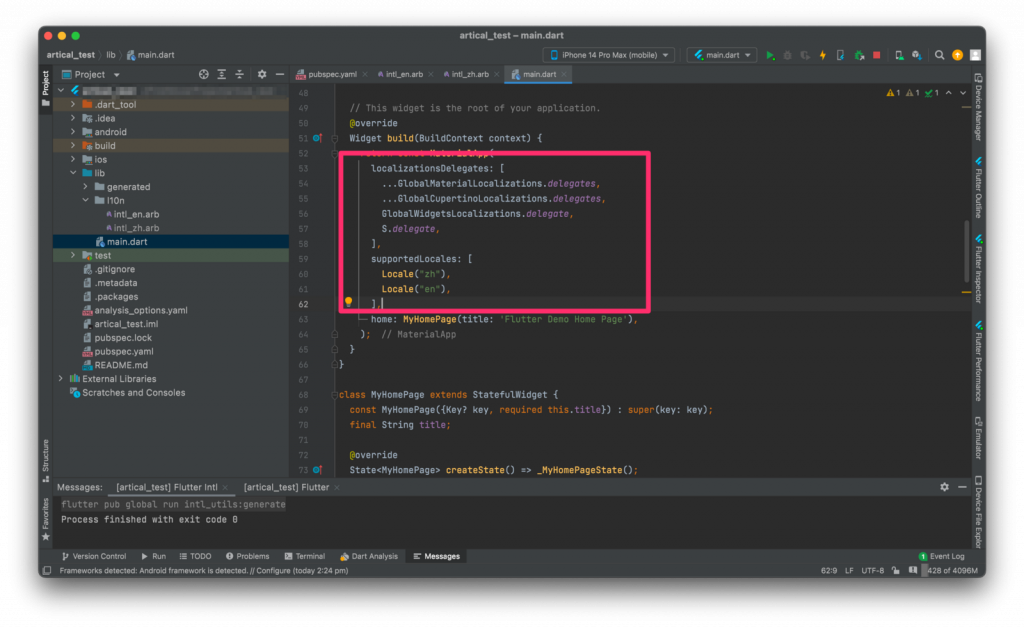Expand the android folder

pyautogui.click(x=73, y=132)
